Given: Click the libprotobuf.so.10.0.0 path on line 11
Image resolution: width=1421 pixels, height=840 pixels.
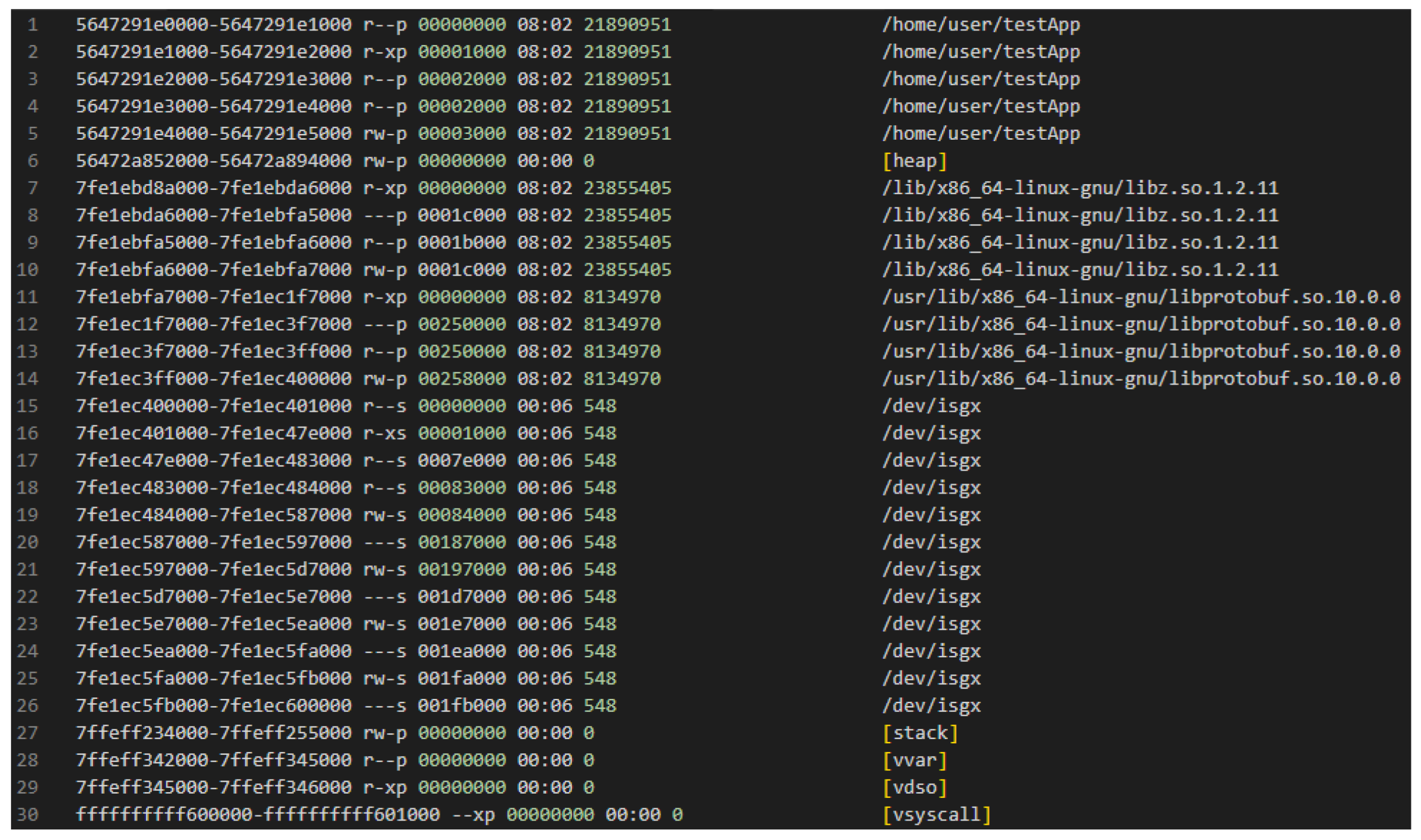Looking at the screenshot, I should click(x=1141, y=298).
